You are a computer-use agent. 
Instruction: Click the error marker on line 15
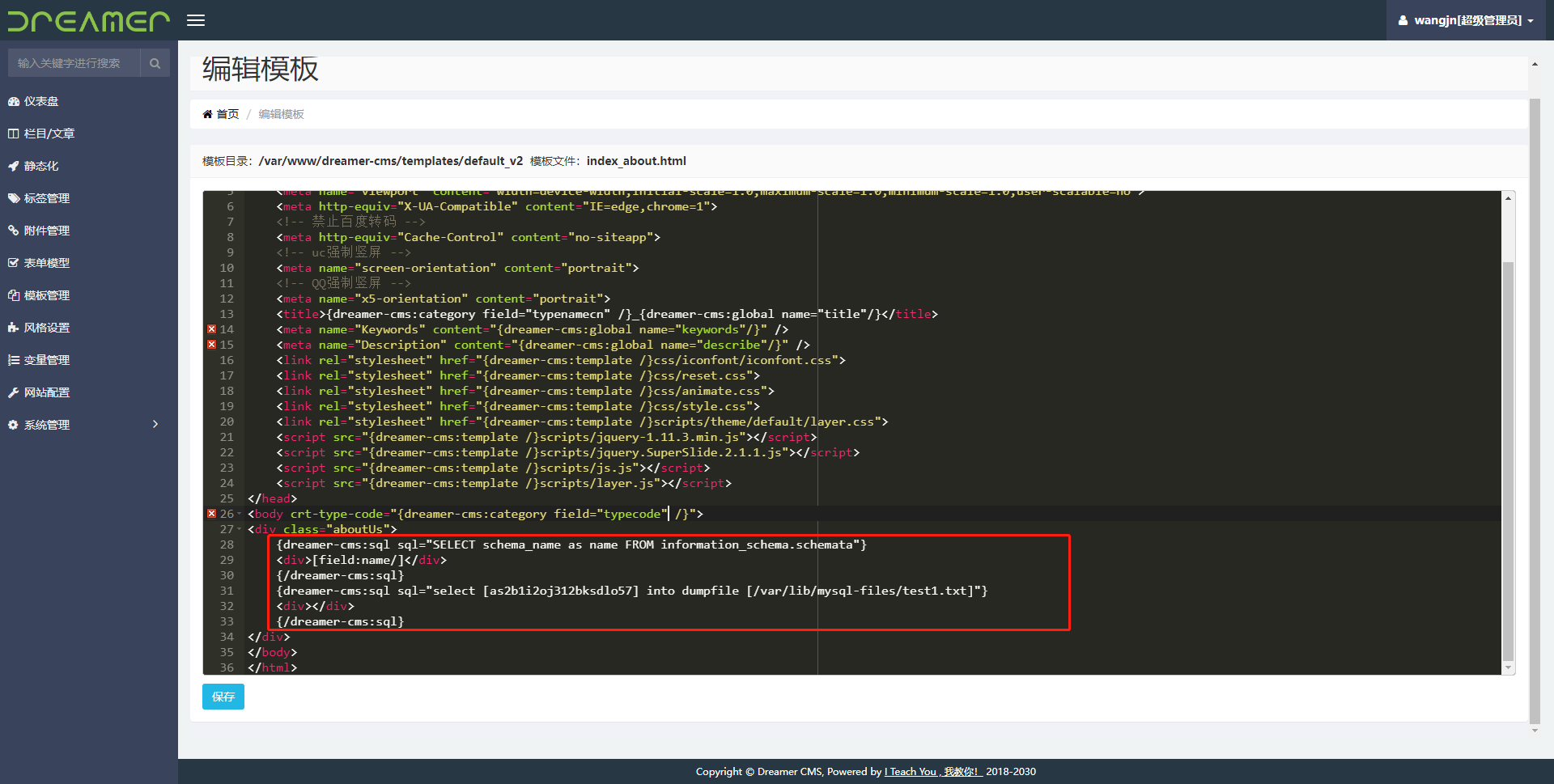point(211,345)
